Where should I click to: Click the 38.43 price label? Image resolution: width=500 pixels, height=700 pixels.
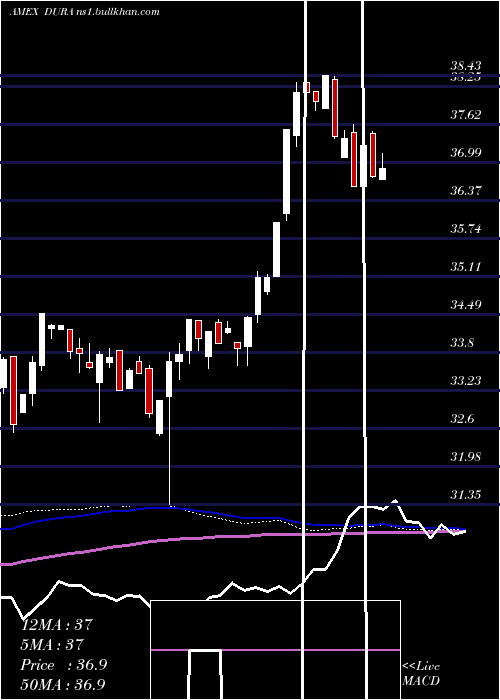point(465,65)
